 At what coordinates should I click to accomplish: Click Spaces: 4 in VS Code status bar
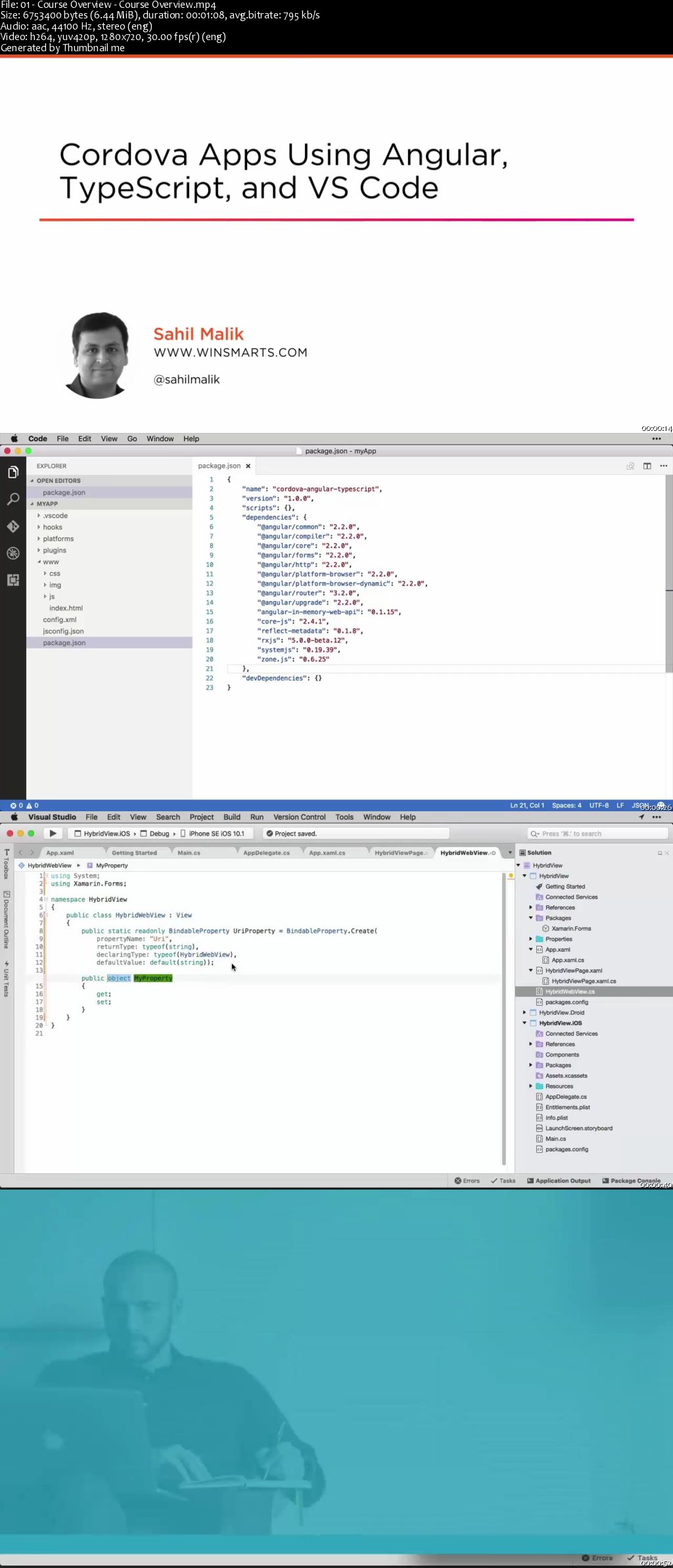click(567, 805)
